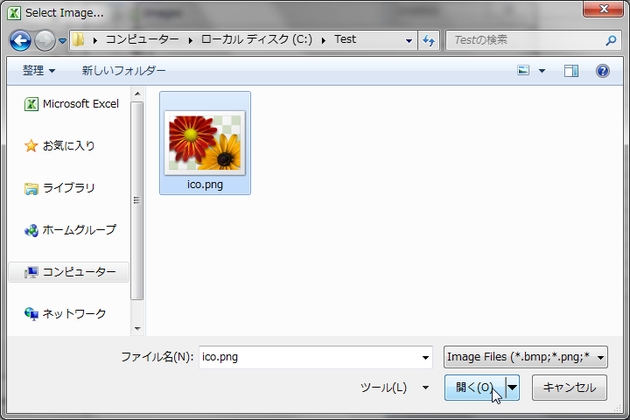The image size is (630, 420).
Task: Select Microsoft Excel in navigation pane
Action: pyautogui.click(x=72, y=104)
